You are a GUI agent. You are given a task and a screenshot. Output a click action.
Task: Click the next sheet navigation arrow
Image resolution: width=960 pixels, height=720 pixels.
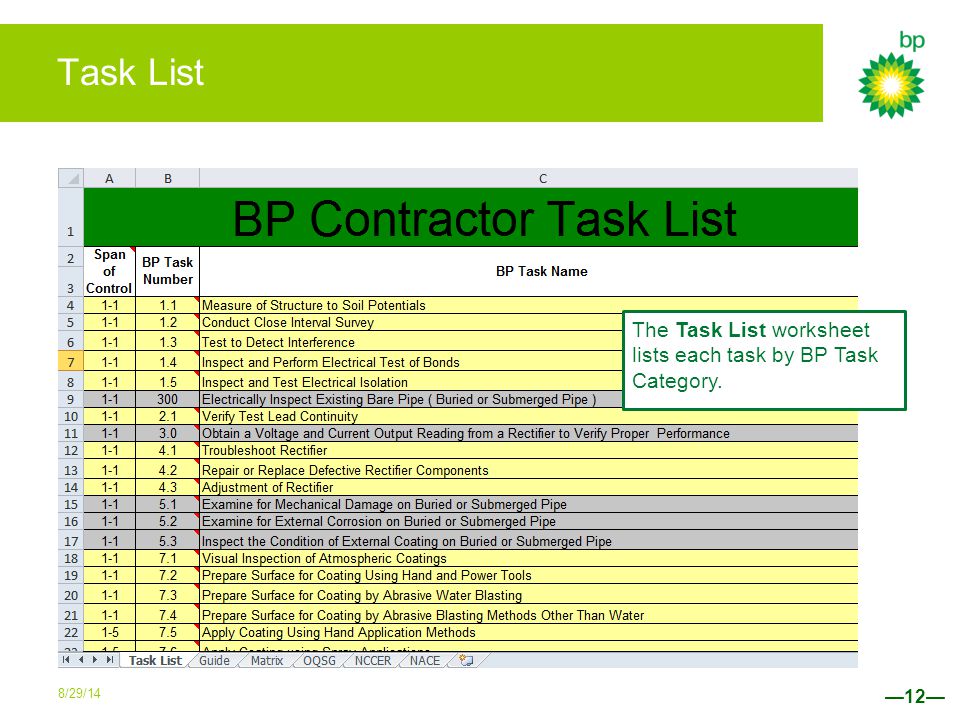coord(95,659)
